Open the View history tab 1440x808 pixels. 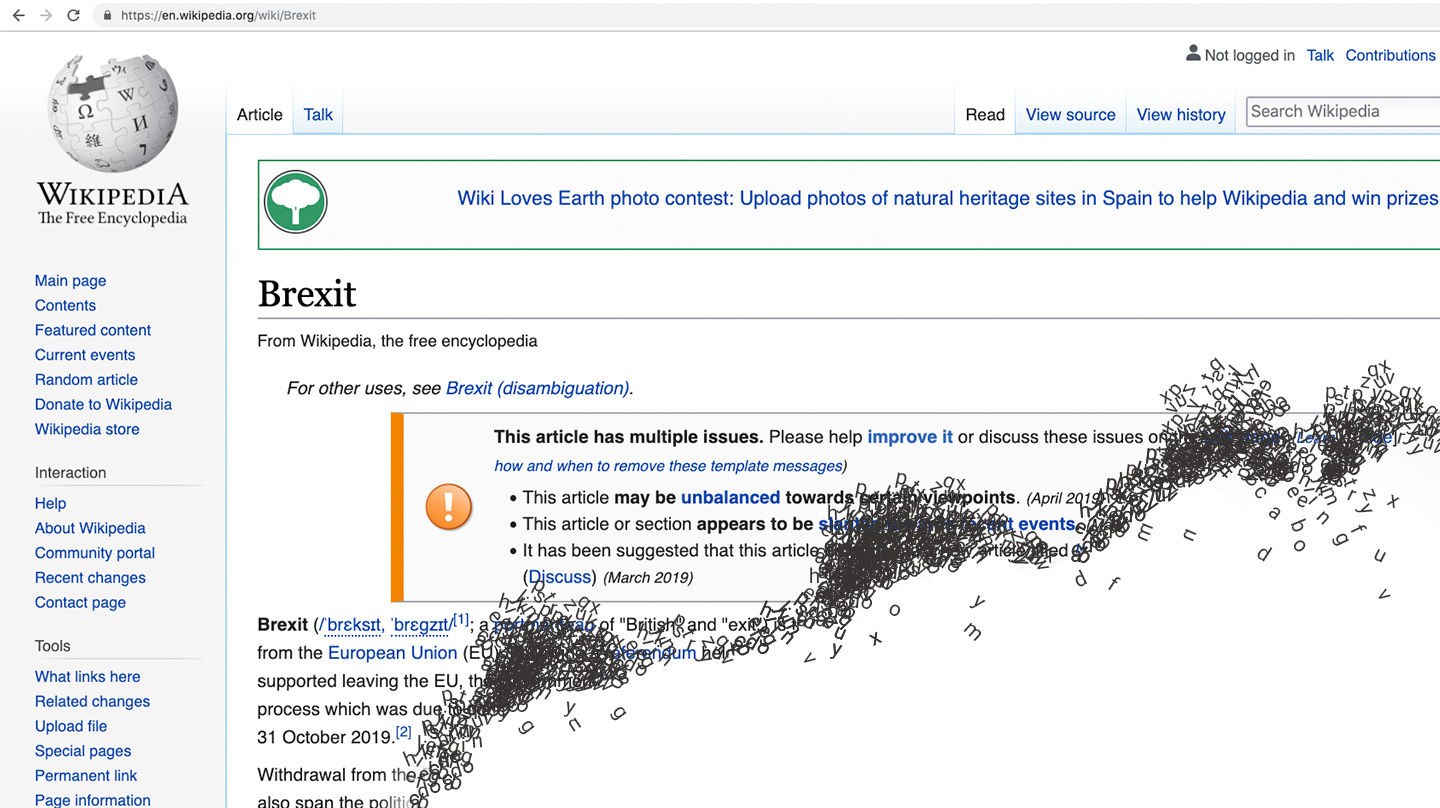pos(1180,115)
